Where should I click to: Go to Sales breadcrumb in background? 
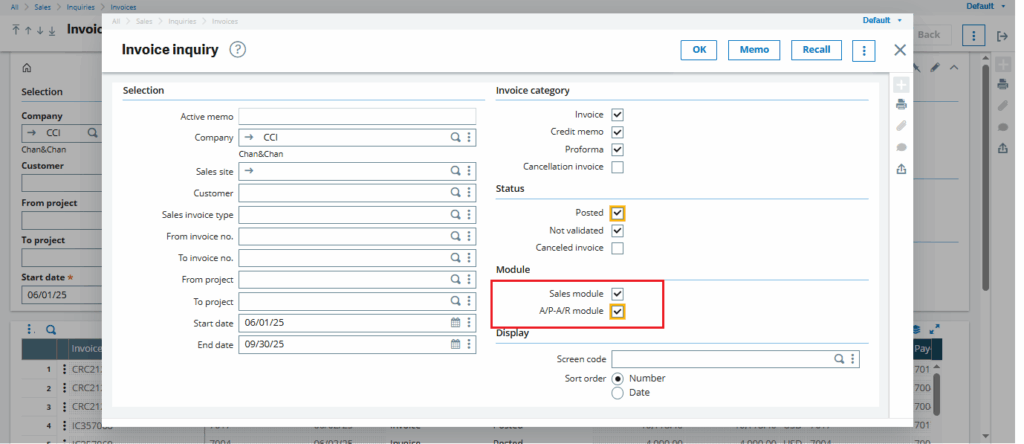(42, 7)
